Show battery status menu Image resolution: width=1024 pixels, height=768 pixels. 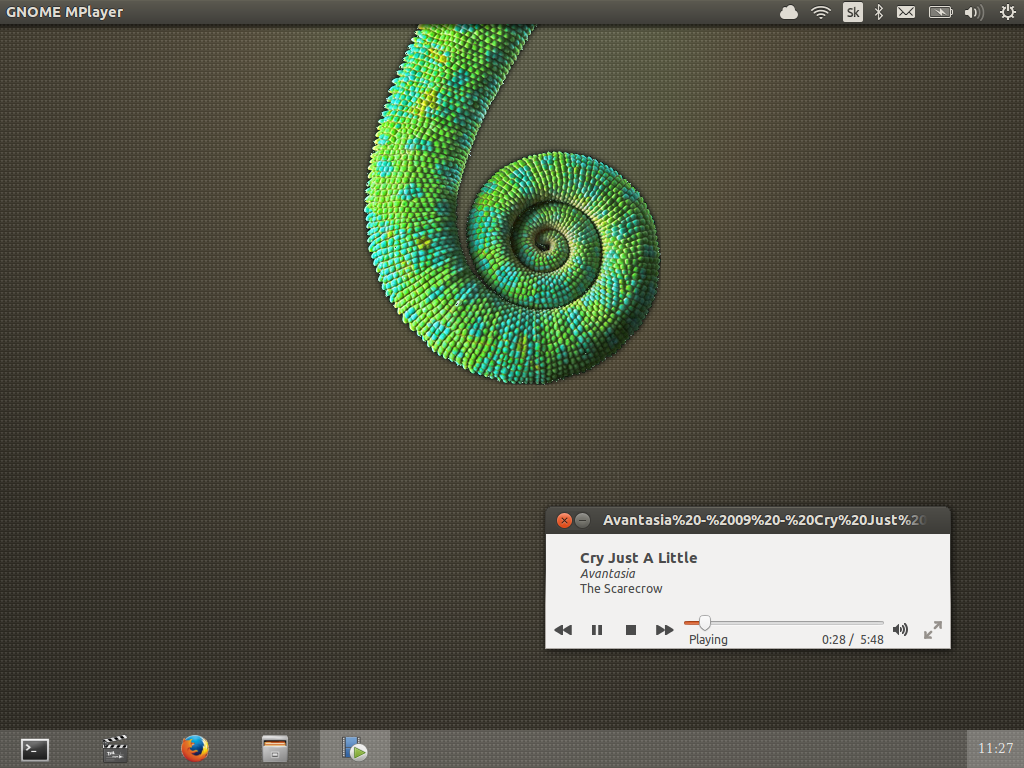click(x=940, y=12)
